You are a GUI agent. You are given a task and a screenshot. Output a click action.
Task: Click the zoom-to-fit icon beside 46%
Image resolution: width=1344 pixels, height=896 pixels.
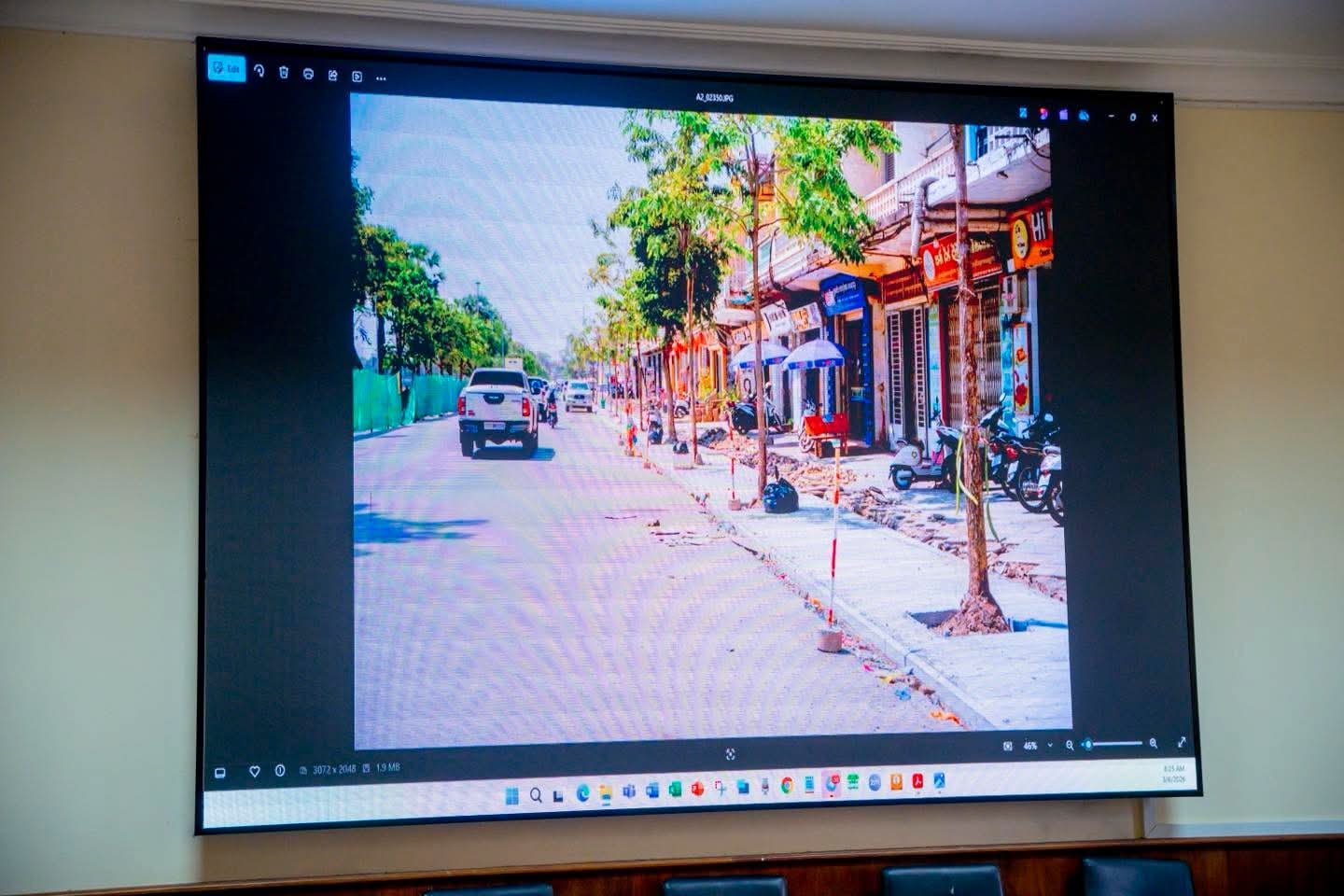(1007, 746)
